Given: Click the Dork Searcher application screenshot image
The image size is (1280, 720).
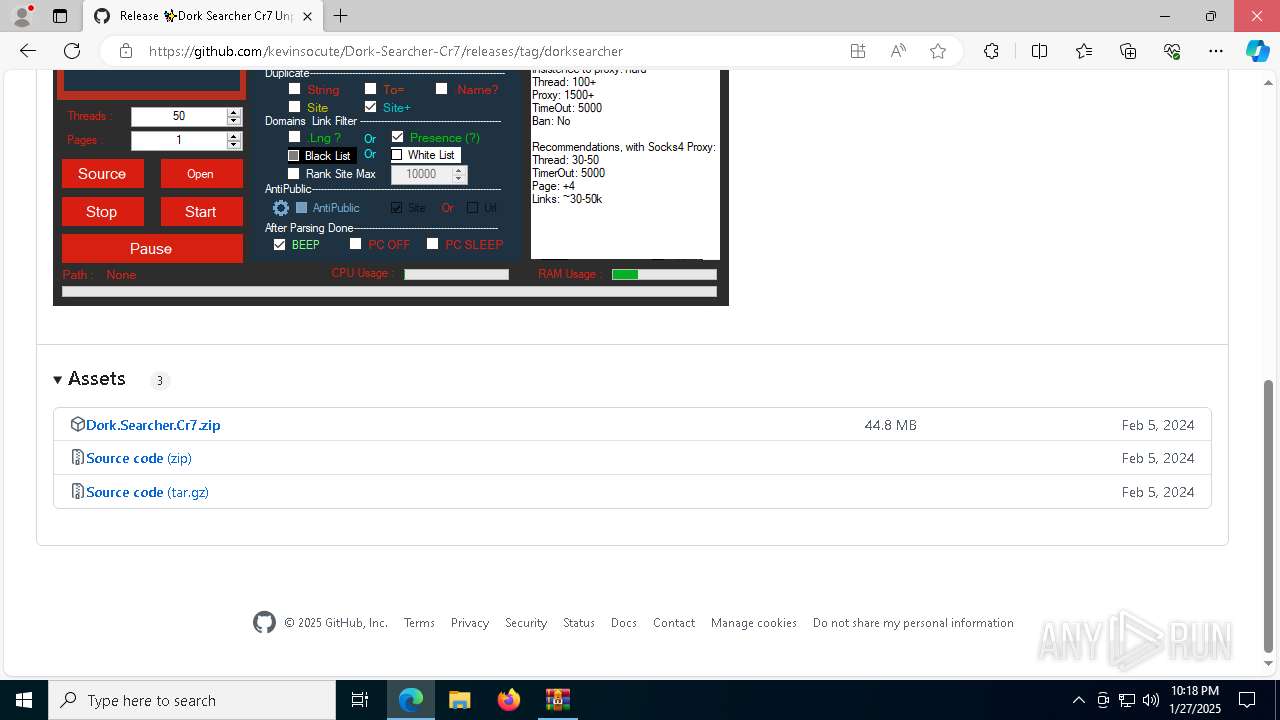Looking at the screenshot, I should [x=391, y=188].
